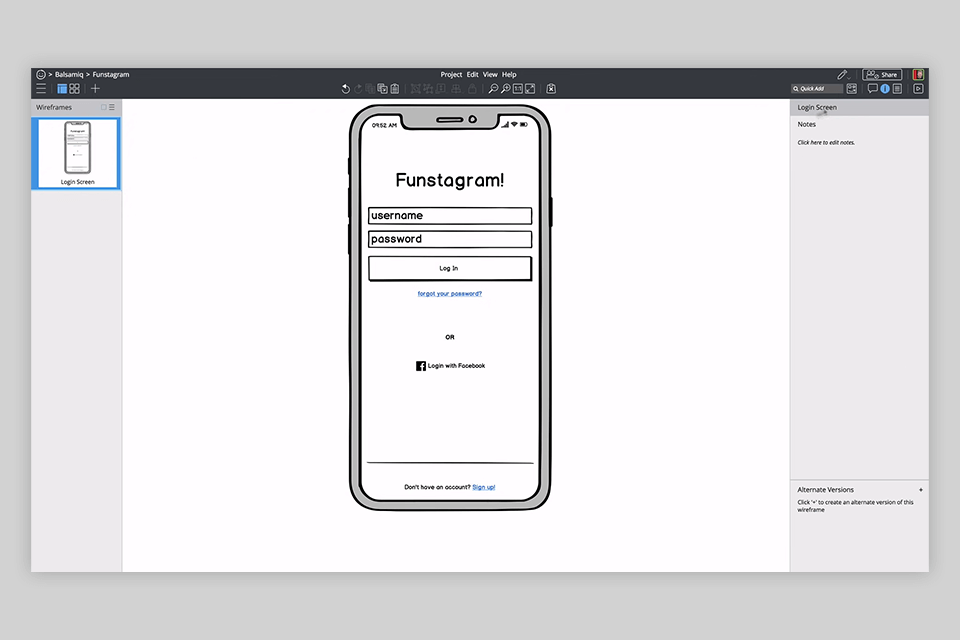Click forgot your password? link
The width and height of the screenshot is (960, 640).
click(x=449, y=294)
